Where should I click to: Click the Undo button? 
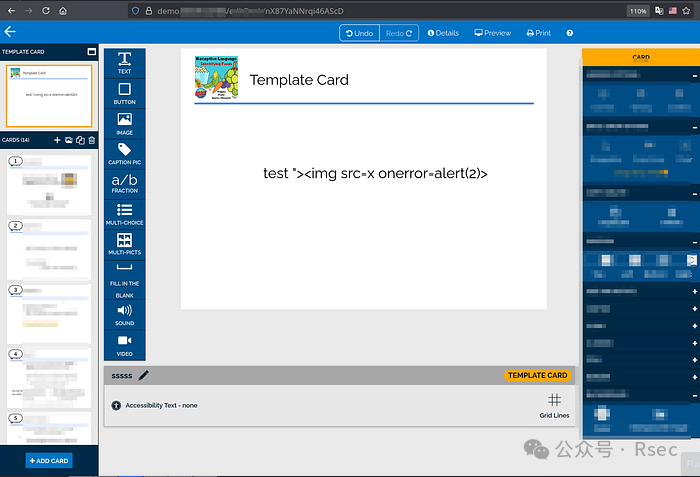tap(359, 33)
